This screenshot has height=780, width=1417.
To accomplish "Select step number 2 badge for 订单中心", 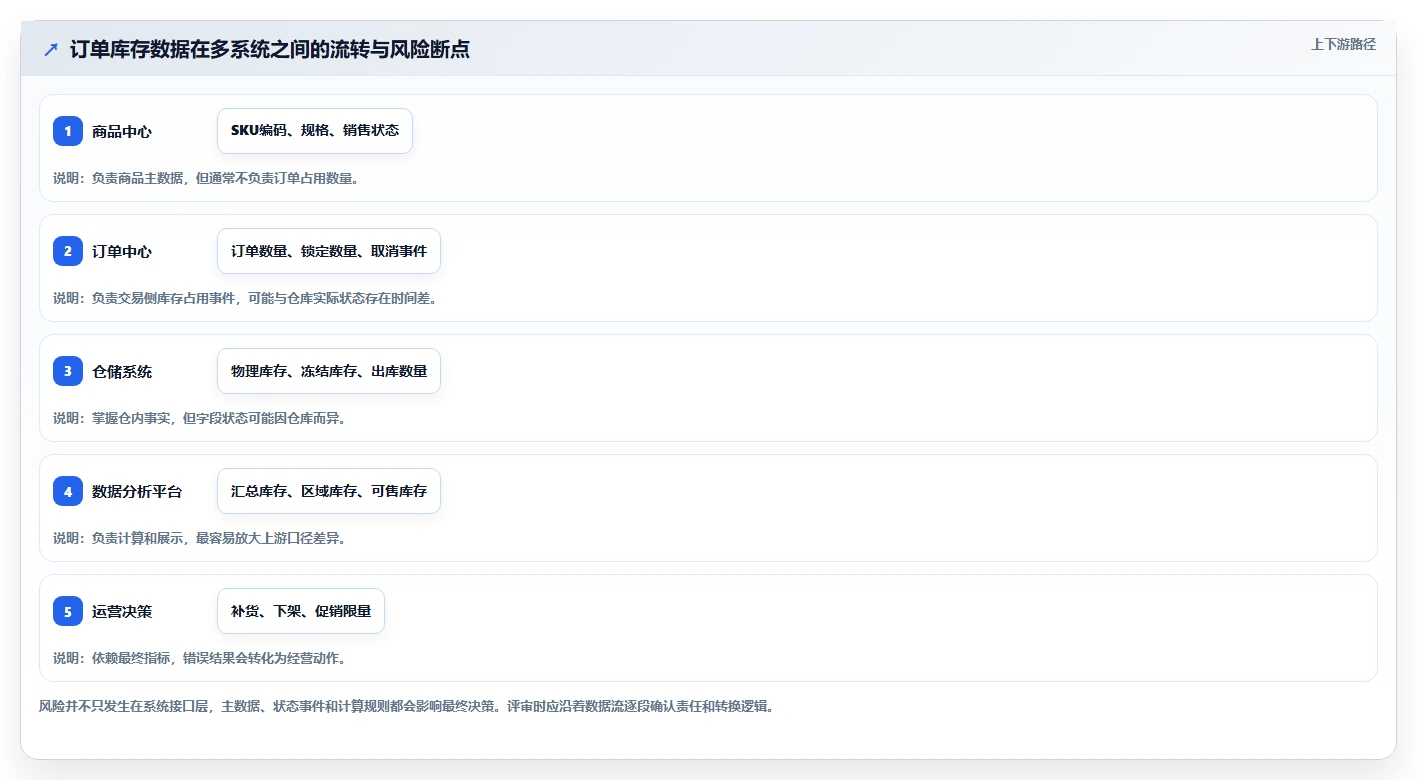I will point(68,251).
